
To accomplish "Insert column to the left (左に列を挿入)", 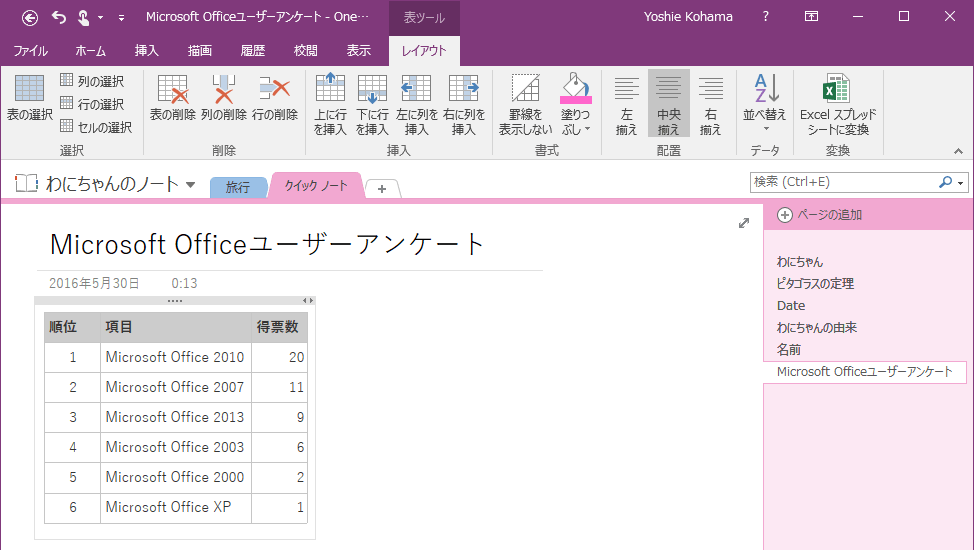I will pyautogui.click(x=416, y=104).
